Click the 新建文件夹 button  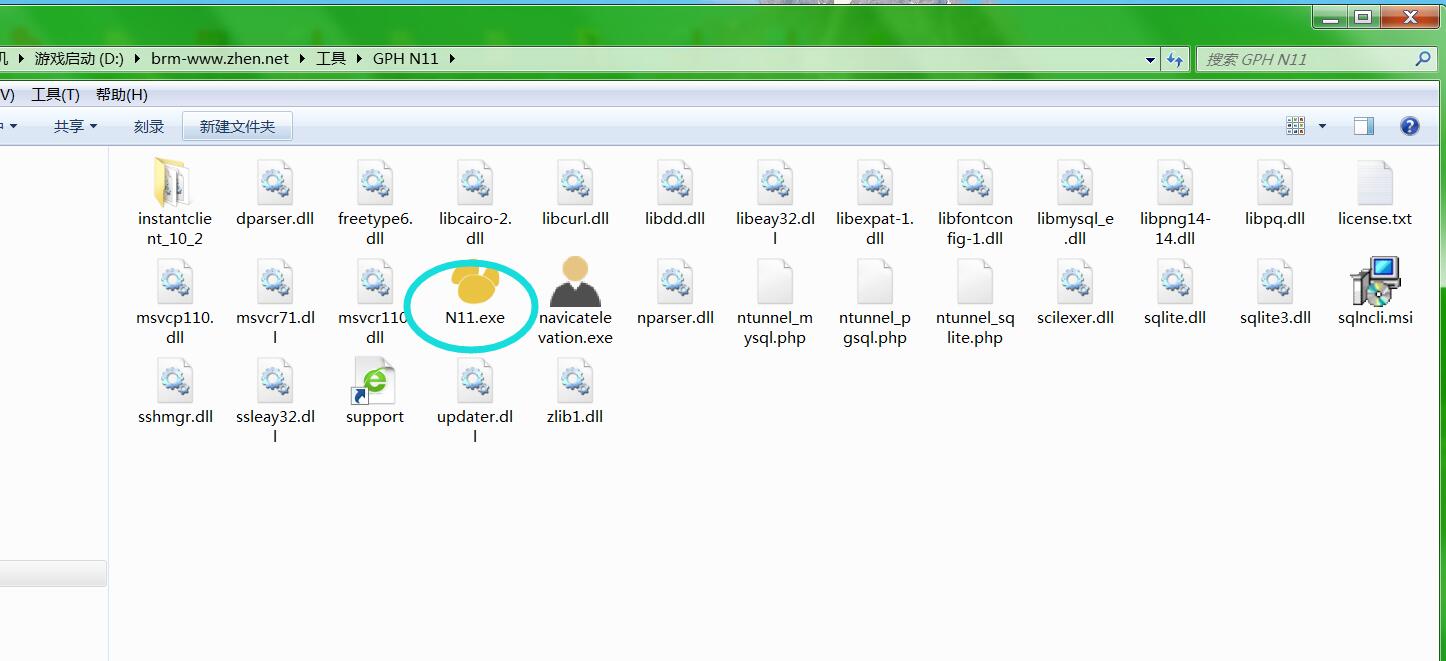click(x=237, y=126)
